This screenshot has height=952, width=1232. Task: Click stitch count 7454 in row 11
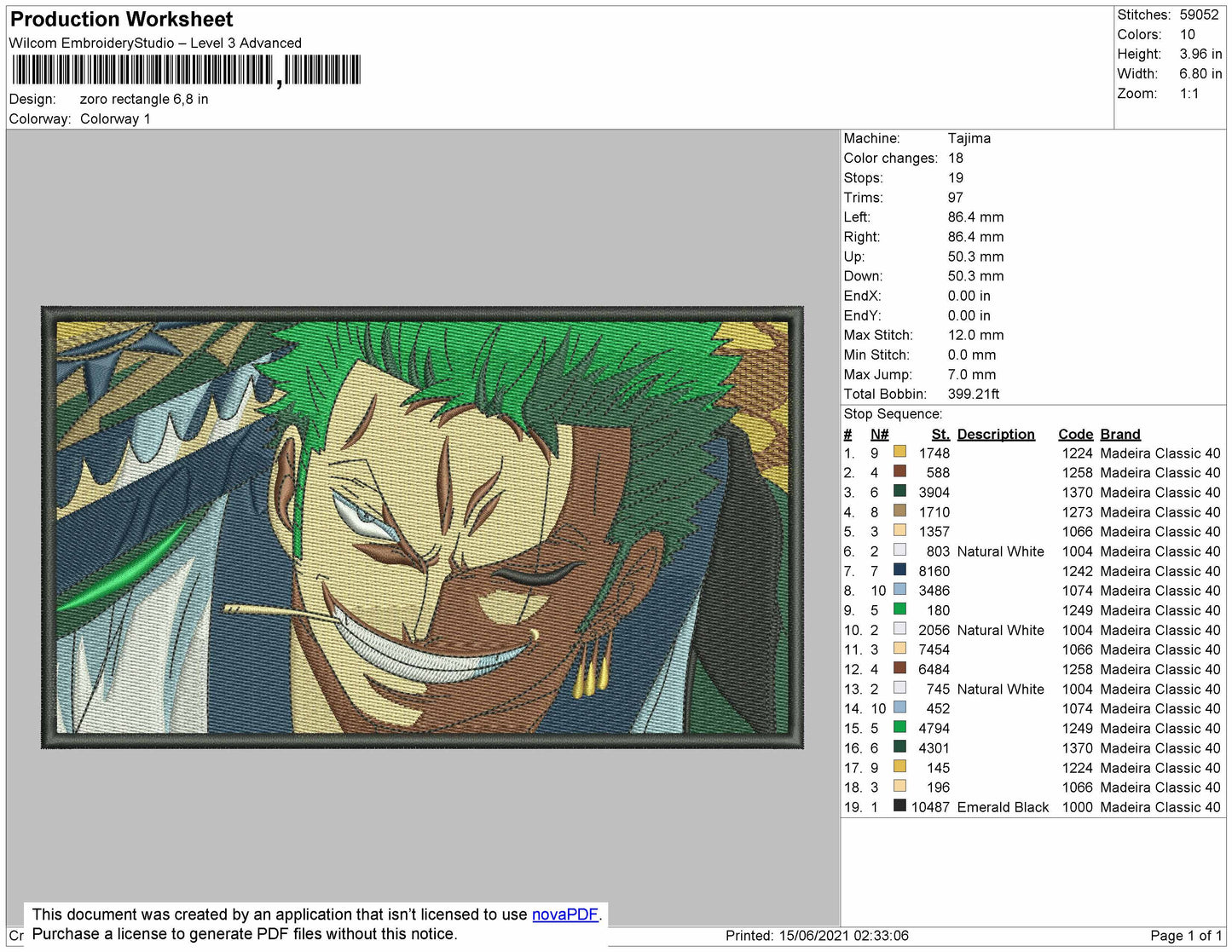(934, 649)
